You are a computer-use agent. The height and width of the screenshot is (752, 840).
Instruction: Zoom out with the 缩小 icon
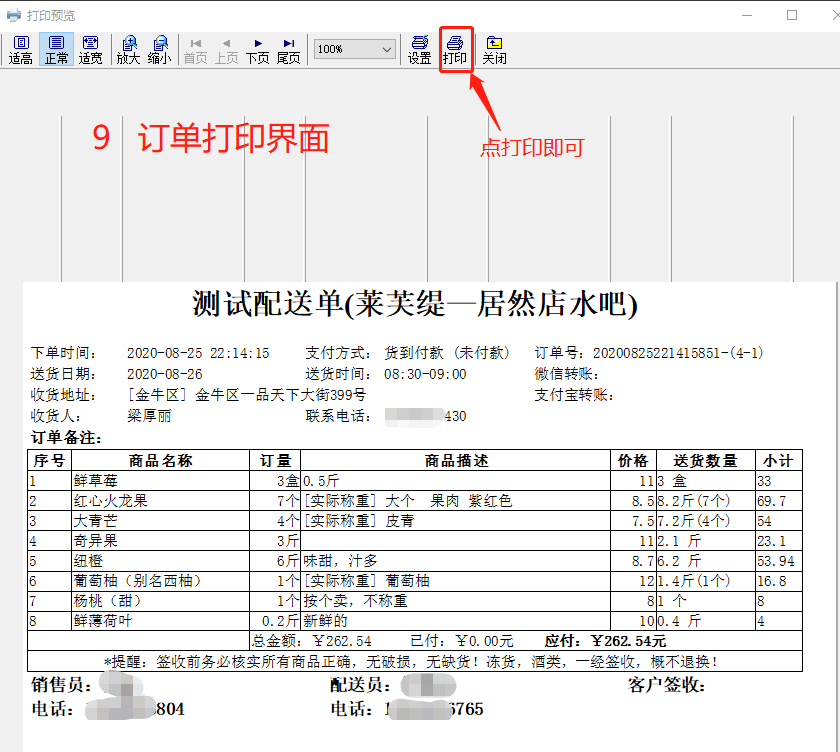coord(159,50)
